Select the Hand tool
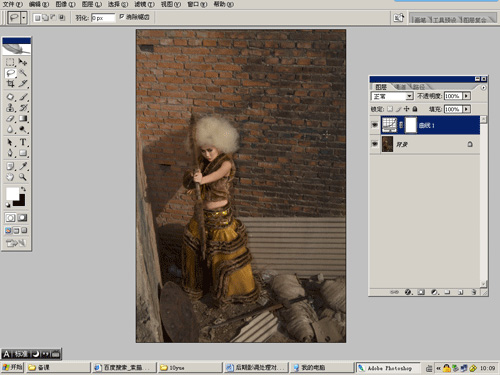Viewport: 500px width, 375px height. tap(10, 177)
